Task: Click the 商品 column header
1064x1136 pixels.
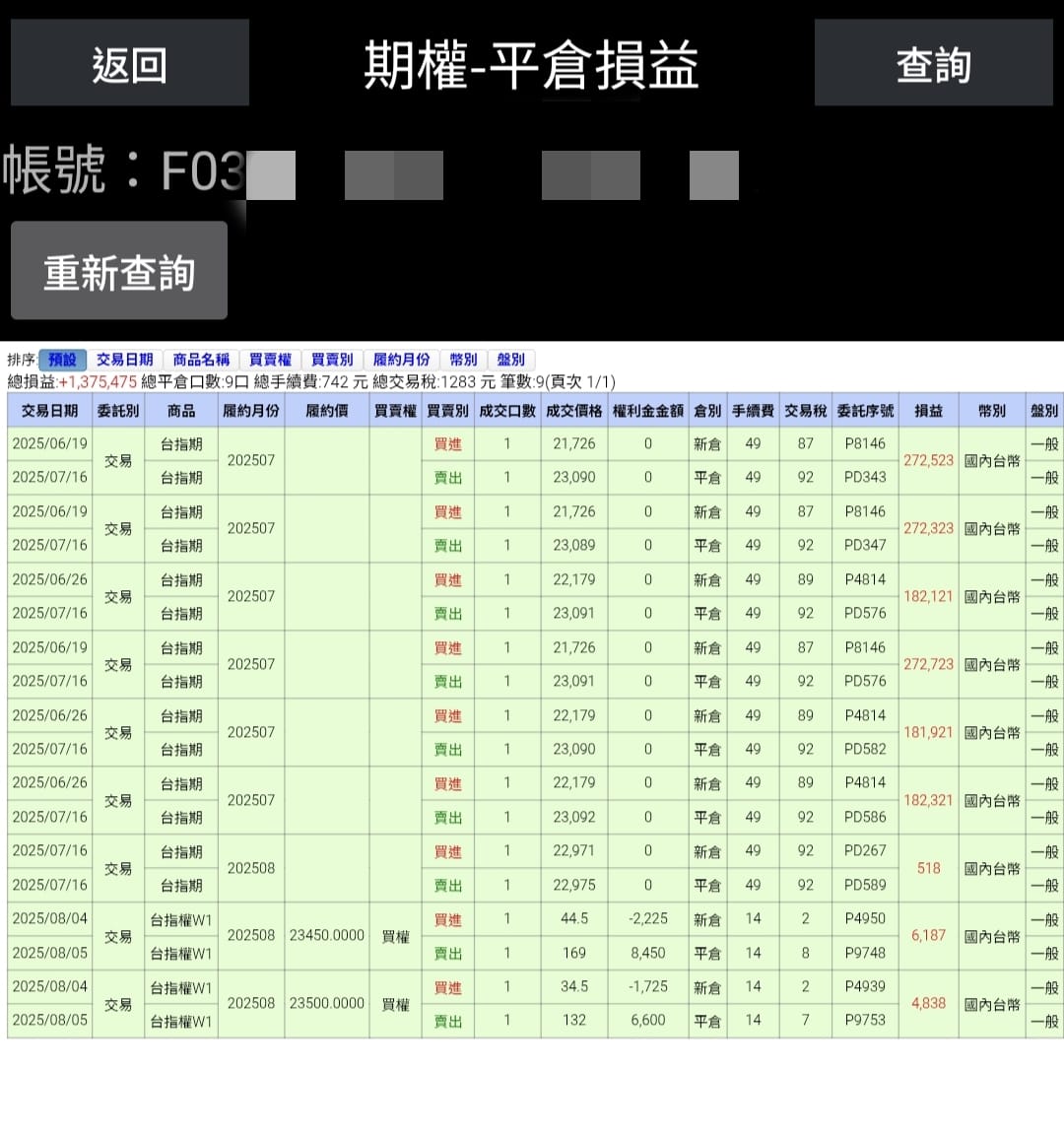Action: 181,411
